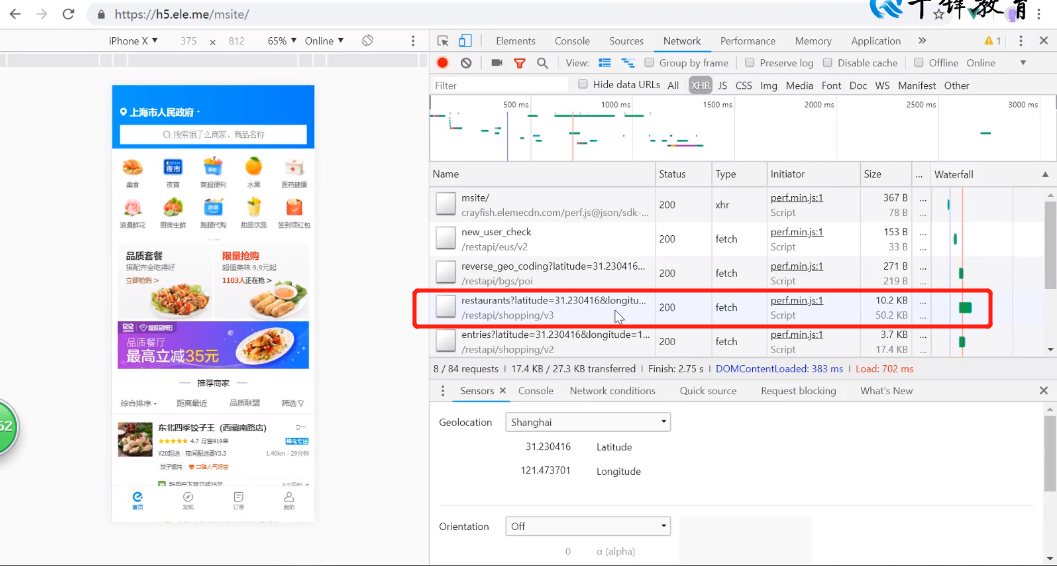Open the drawer's three-dot menu
The width and height of the screenshot is (1057, 566).
point(442,391)
